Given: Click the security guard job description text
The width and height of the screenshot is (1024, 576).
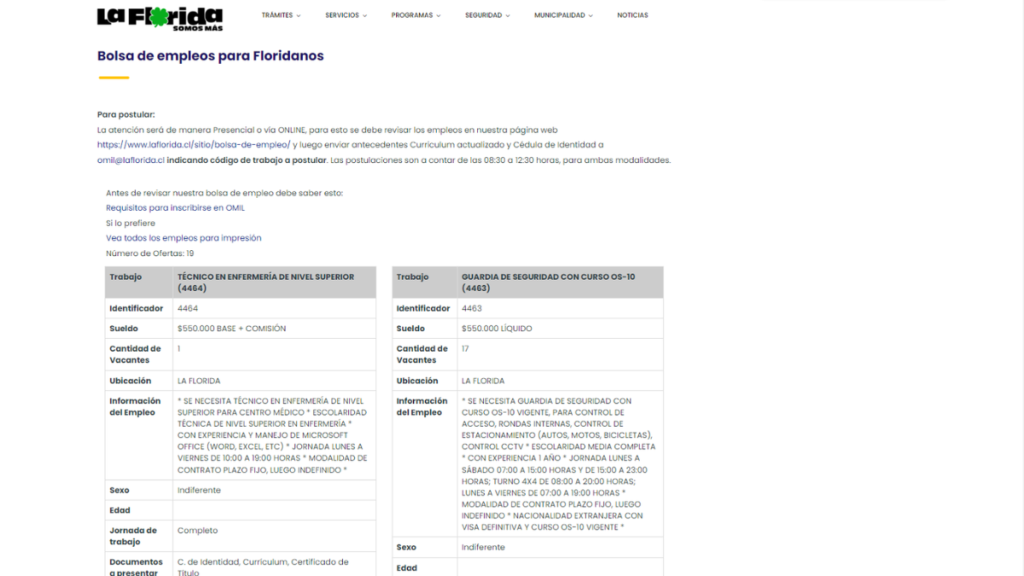Looking at the screenshot, I should (x=558, y=464).
